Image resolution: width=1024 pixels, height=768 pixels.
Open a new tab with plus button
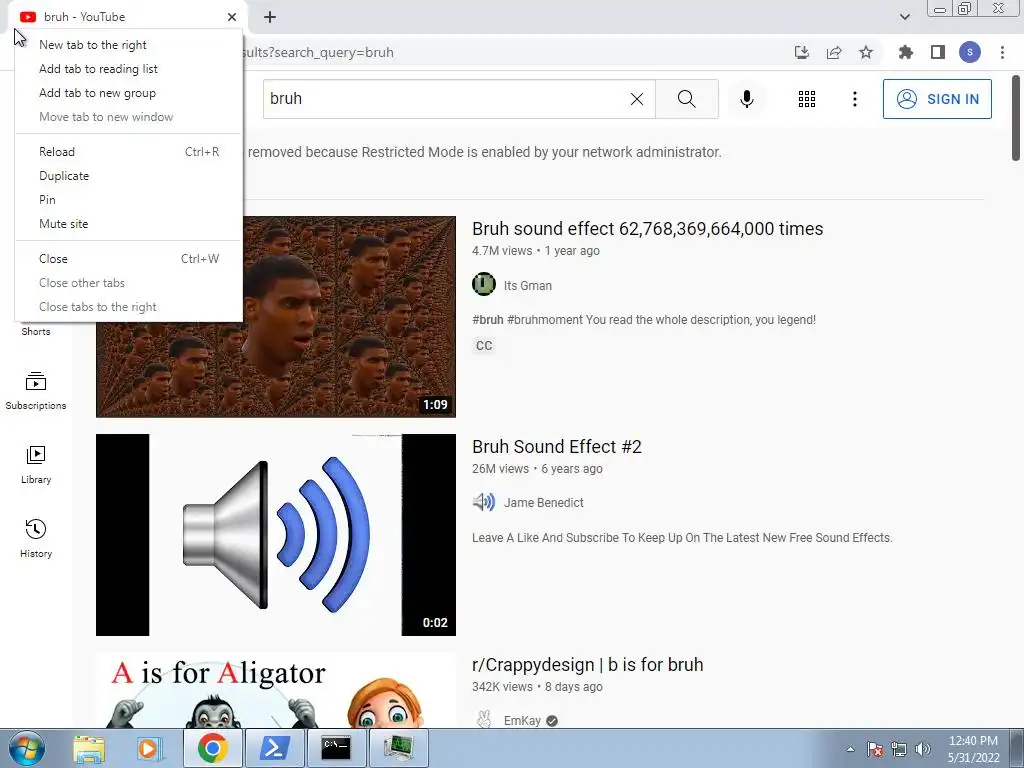point(270,17)
